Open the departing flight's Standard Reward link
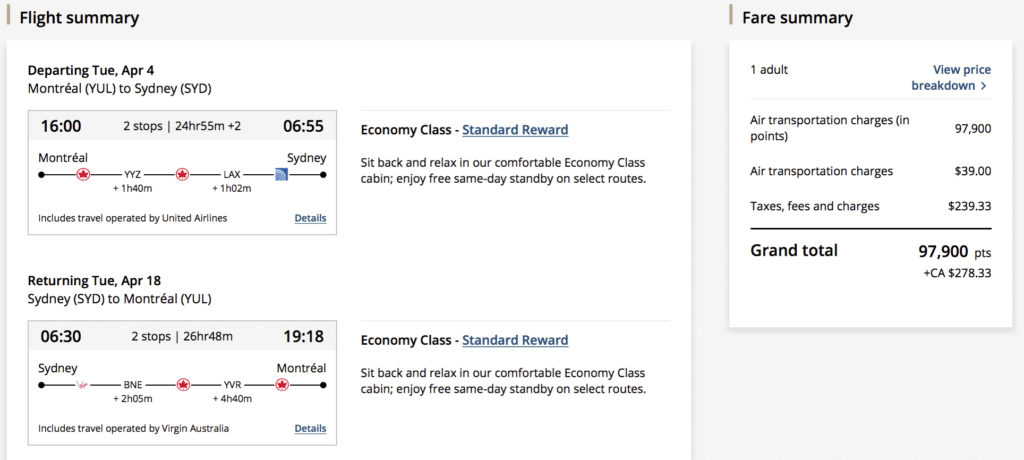The image size is (1024, 460). (515, 130)
